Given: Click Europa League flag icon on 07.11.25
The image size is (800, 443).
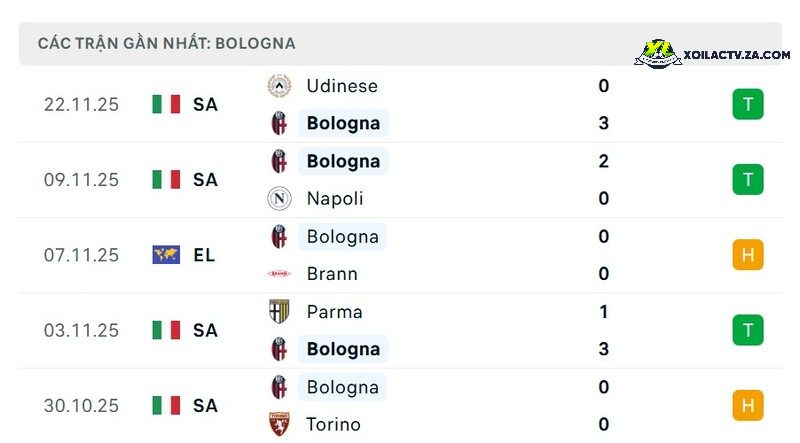Looking at the screenshot, I should (x=166, y=255).
